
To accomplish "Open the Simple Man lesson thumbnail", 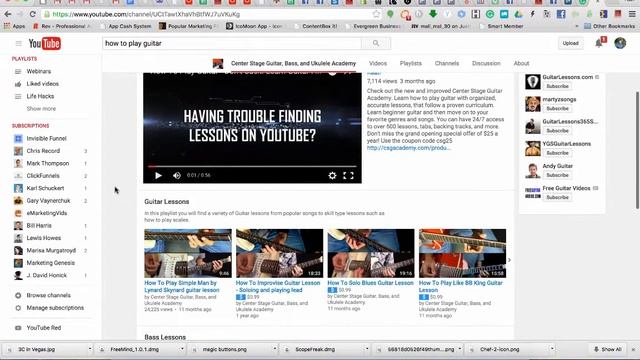I will pos(188,253).
